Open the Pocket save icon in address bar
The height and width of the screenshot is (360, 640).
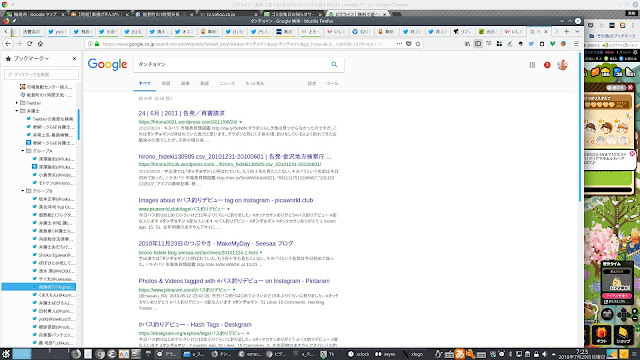point(409,44)
